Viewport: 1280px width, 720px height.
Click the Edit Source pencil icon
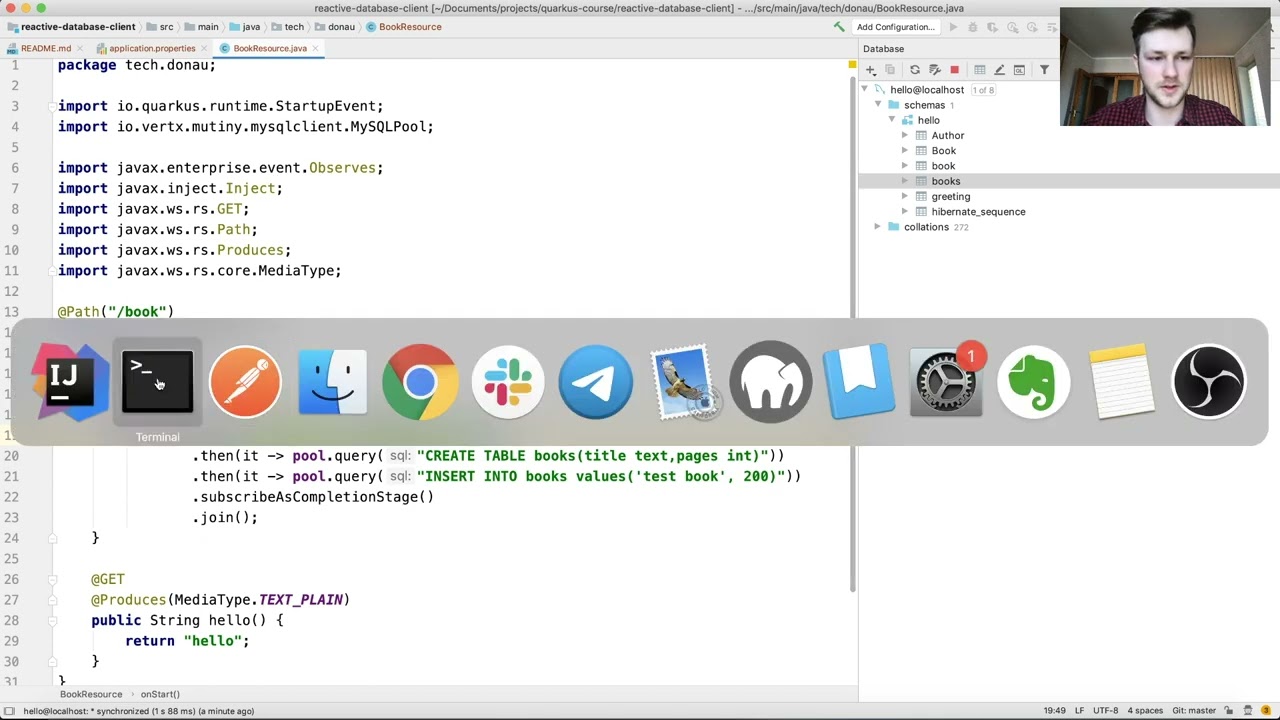pos(999,70)
